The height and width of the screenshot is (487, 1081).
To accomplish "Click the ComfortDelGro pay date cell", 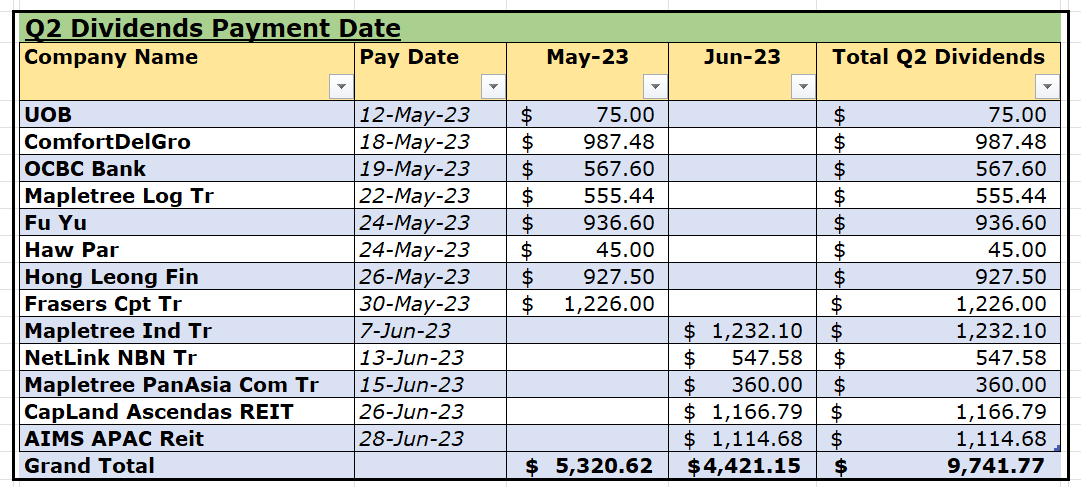I will [x=431, y=141].
